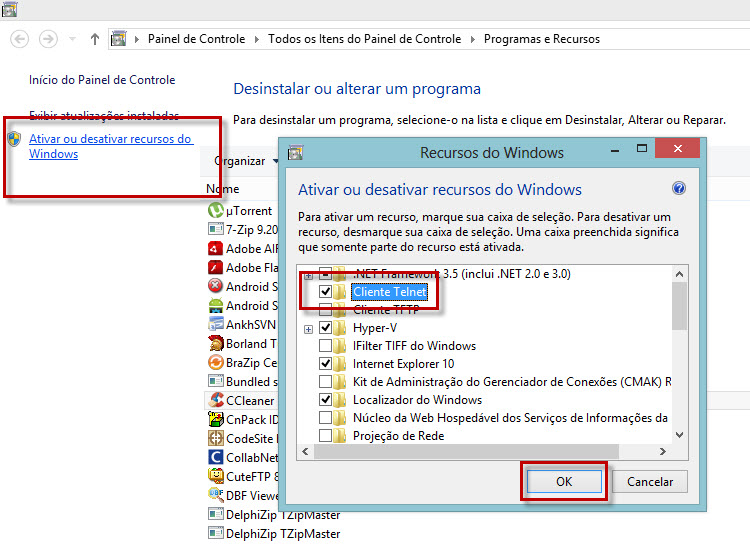Image resolution: width=750 pixels, height=545 pixels.
Task: Click the CodeSite program icon
Action: point(216,438)
